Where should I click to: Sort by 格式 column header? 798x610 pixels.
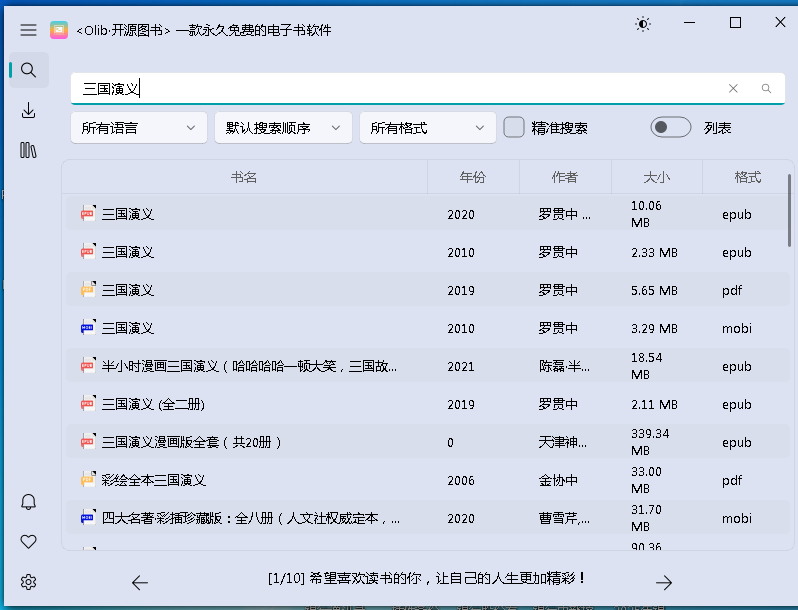pyautogui.click(x=748, y=177)
